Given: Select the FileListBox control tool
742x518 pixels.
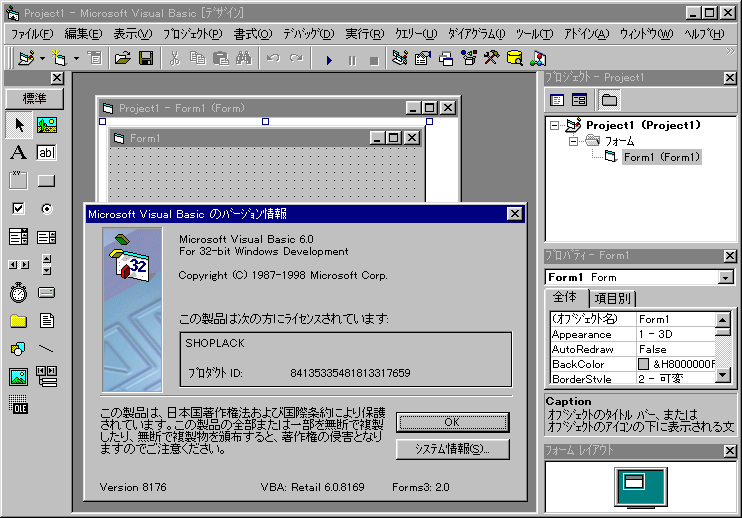Looking at the screenshot, I should pyautogui.click(x=47, y=321).
